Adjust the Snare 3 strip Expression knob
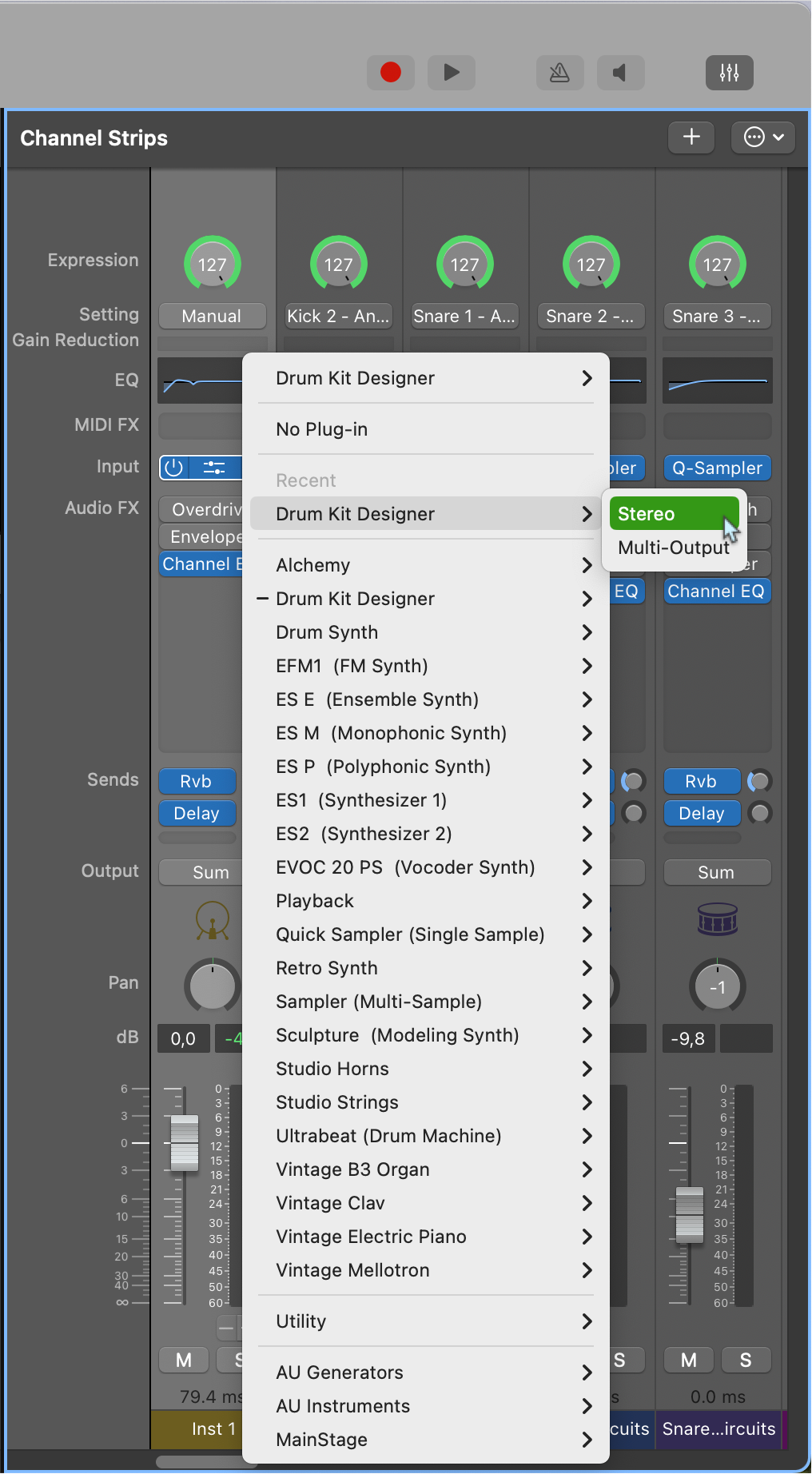Image resolution: width=812 pixels, height=1474 pixels. point(718,263)
